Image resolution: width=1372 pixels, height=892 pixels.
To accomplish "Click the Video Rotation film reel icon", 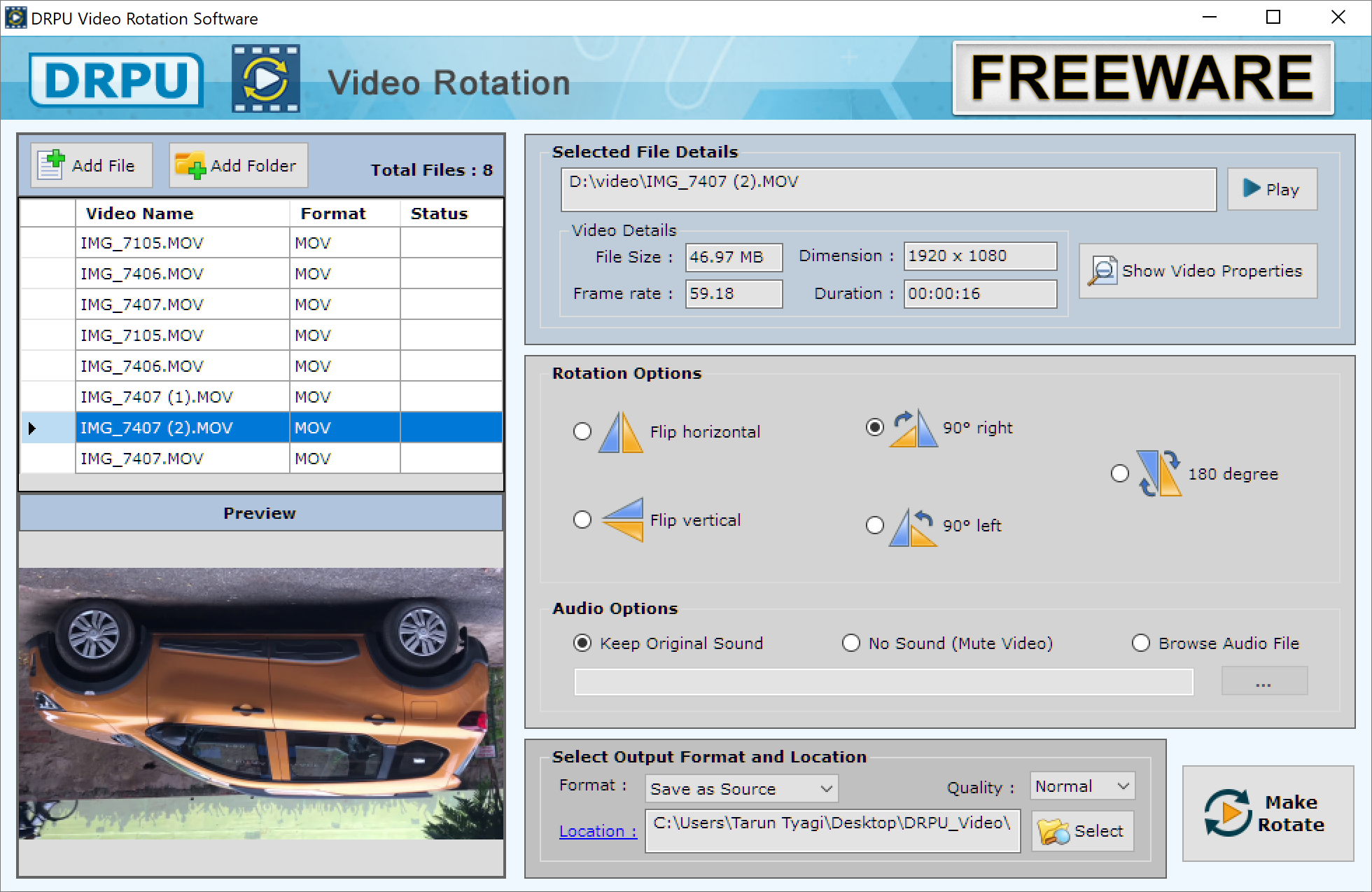I will click(265, 78).
